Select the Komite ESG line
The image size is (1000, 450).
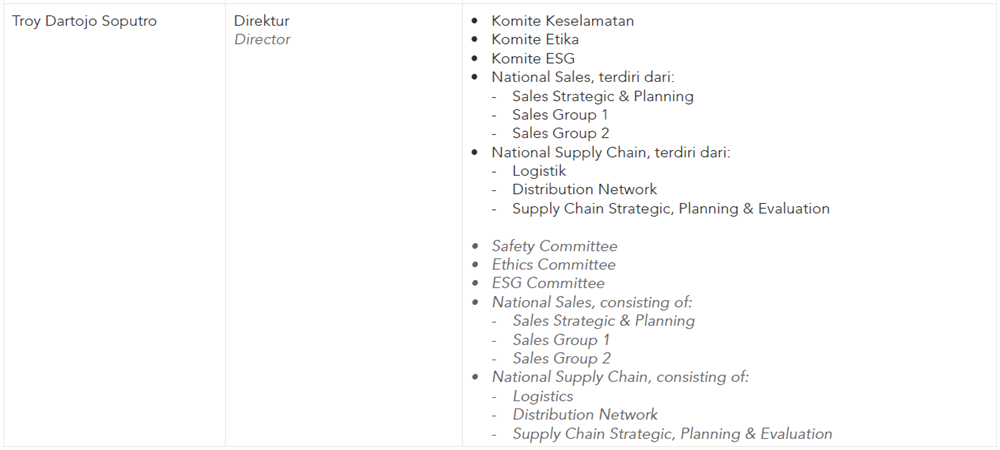coord(533,59)
